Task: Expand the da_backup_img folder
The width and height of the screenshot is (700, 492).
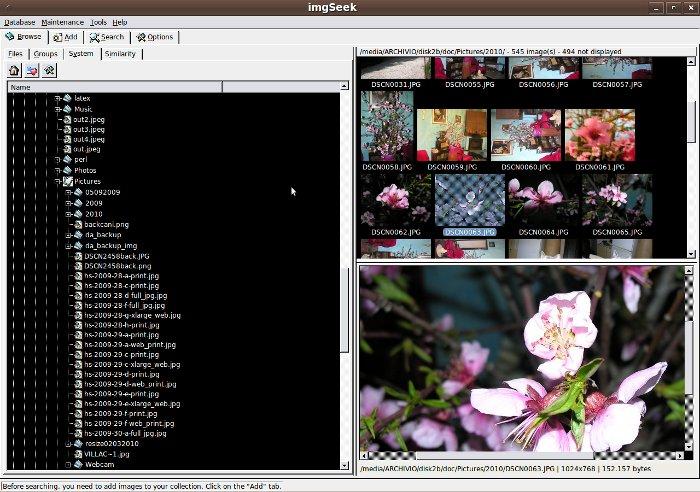Action: pyautogui.click(x=68, y=246)
